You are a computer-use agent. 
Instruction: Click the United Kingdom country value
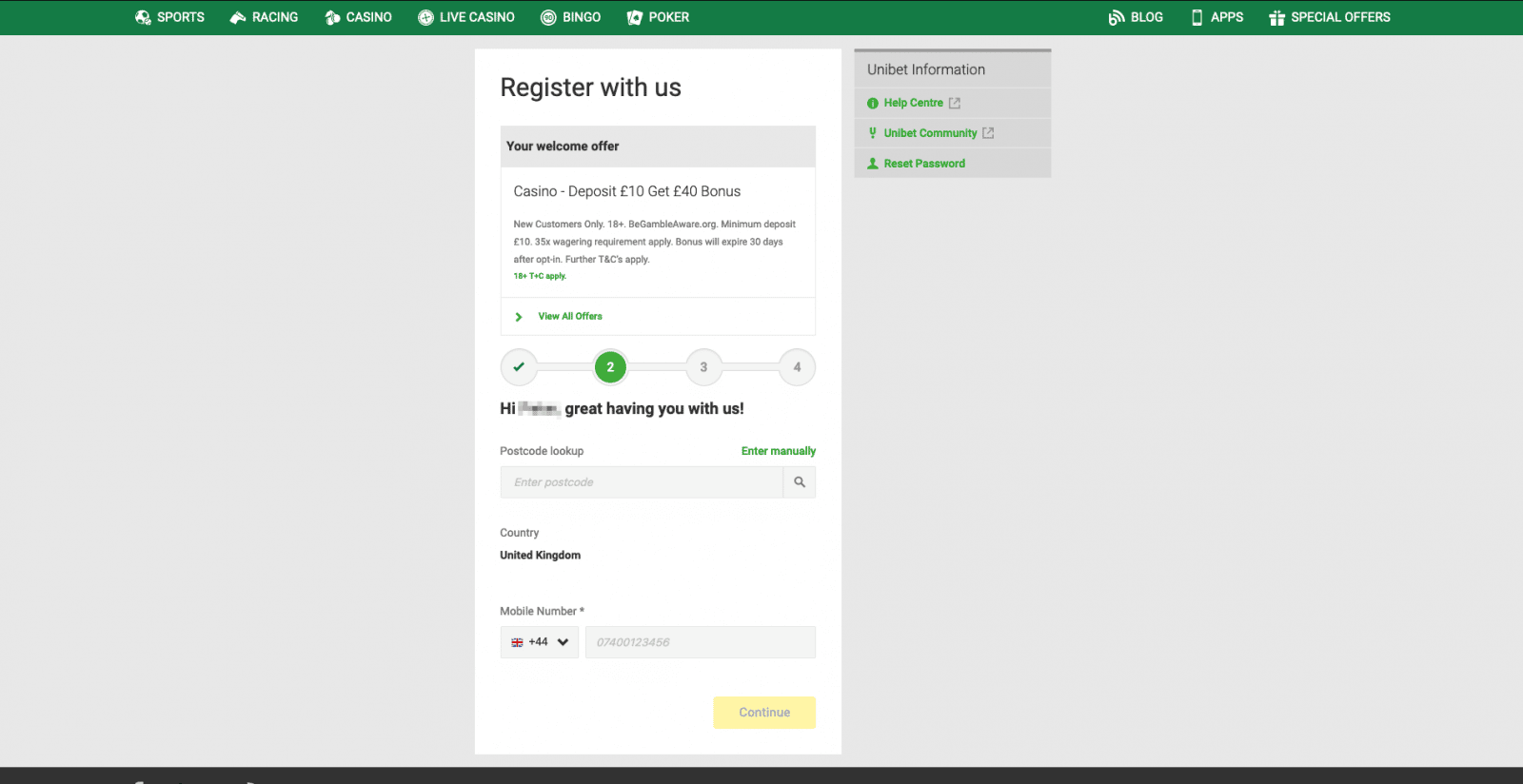click(540, 555)
